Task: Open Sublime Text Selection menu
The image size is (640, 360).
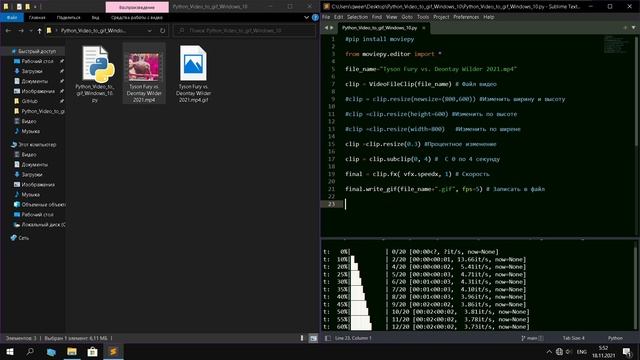Action: 357,17
